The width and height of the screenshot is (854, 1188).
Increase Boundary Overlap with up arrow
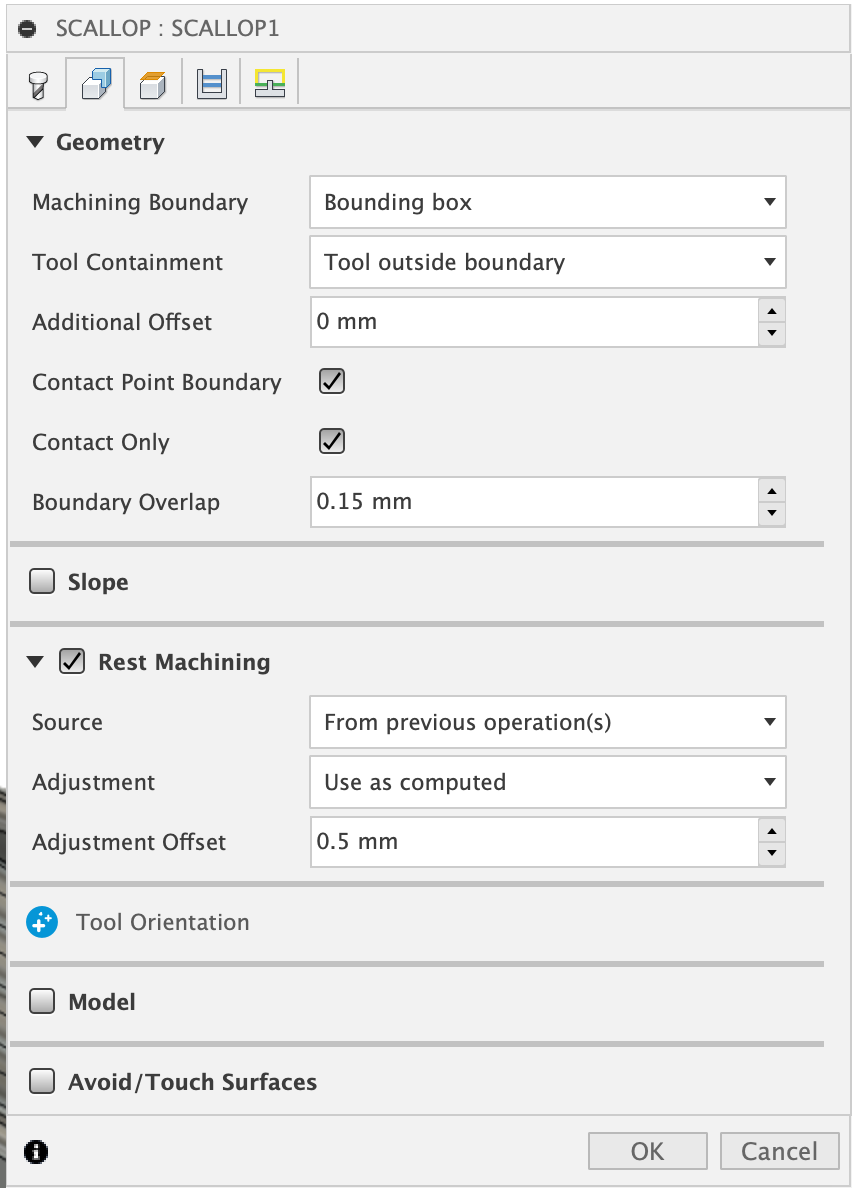(x=771, y=490)
